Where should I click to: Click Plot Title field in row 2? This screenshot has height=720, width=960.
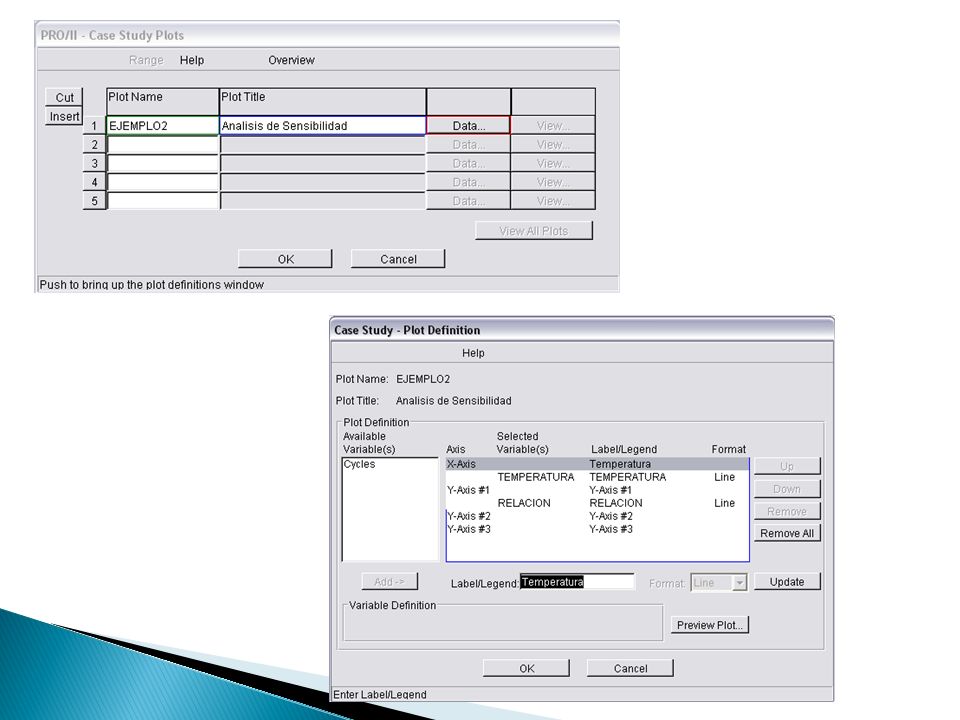(323, 144)
